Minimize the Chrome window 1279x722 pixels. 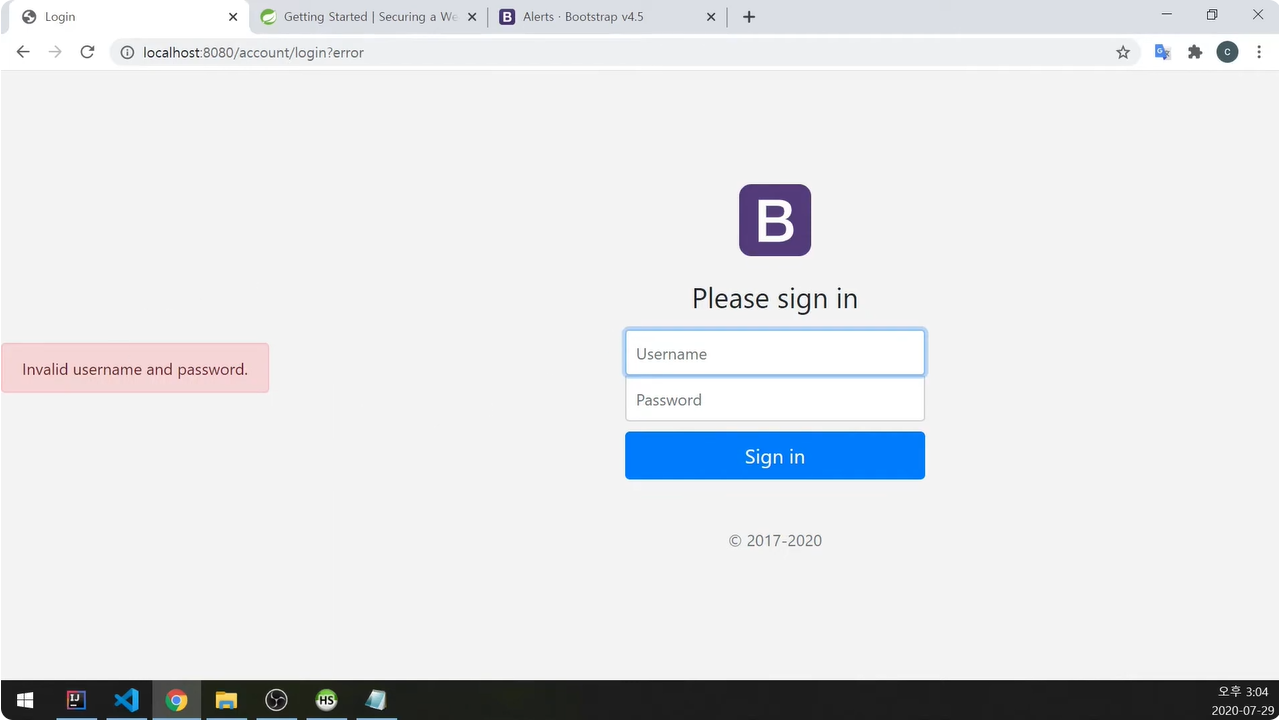1166,15
